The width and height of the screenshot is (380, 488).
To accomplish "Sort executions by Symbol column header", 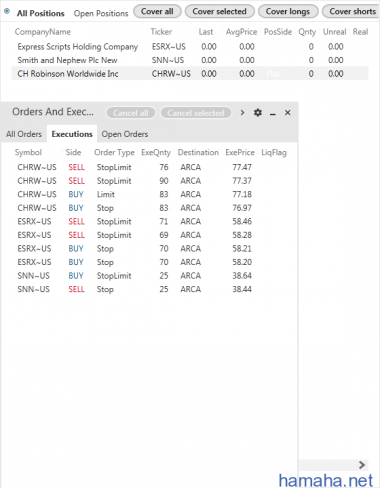I will pos(28,153).
